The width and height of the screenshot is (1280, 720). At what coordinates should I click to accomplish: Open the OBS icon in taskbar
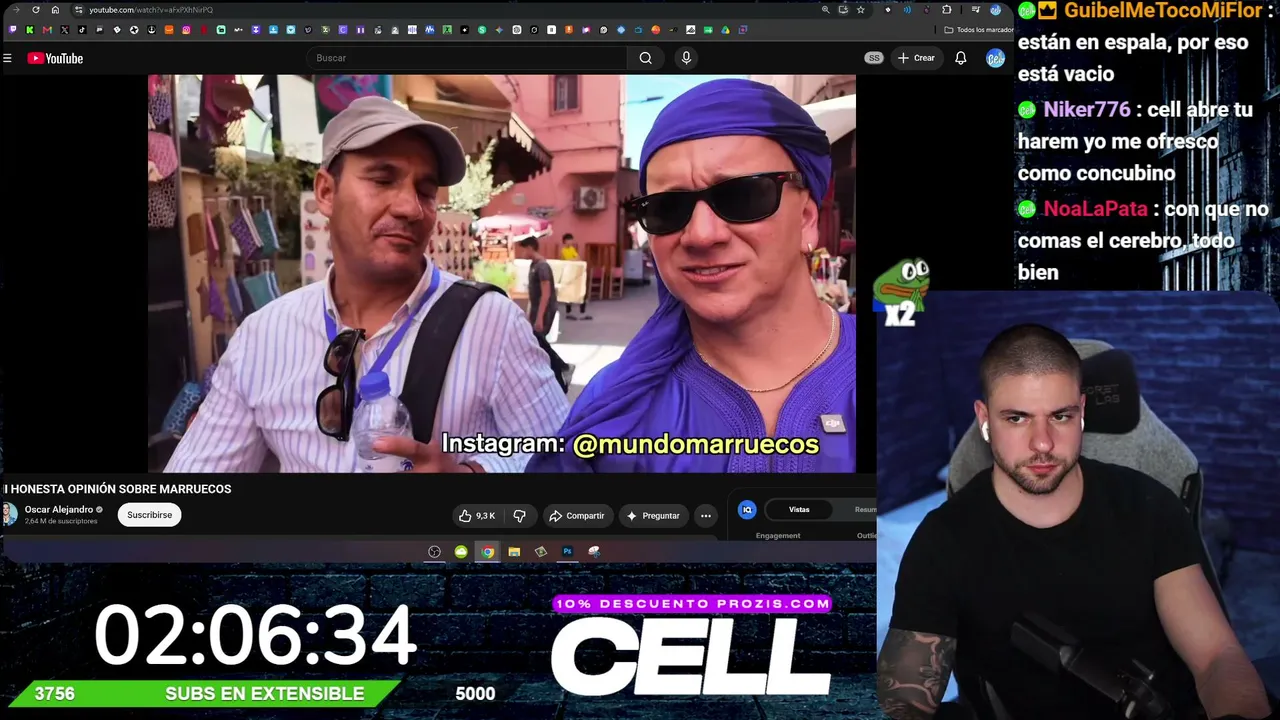click(x=434, y=552)
